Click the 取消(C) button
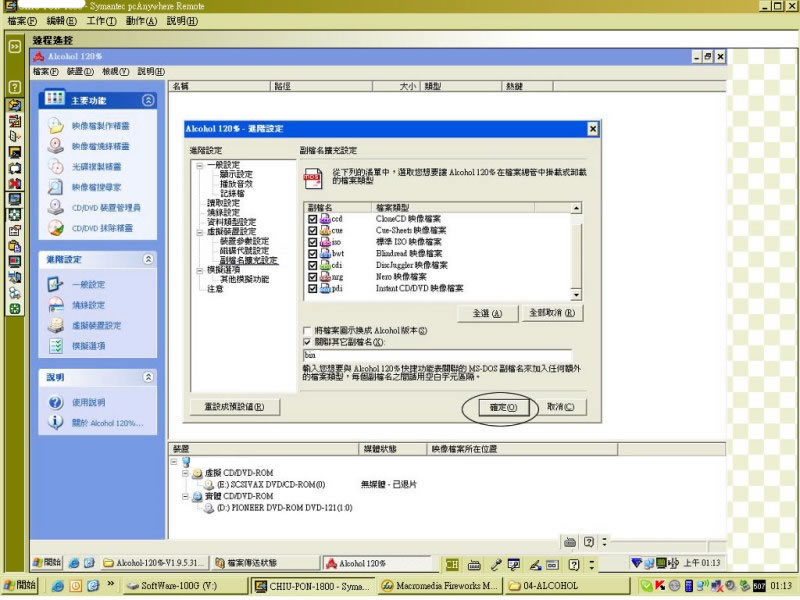This screenshot has height=600, width=800. point(560,407)
